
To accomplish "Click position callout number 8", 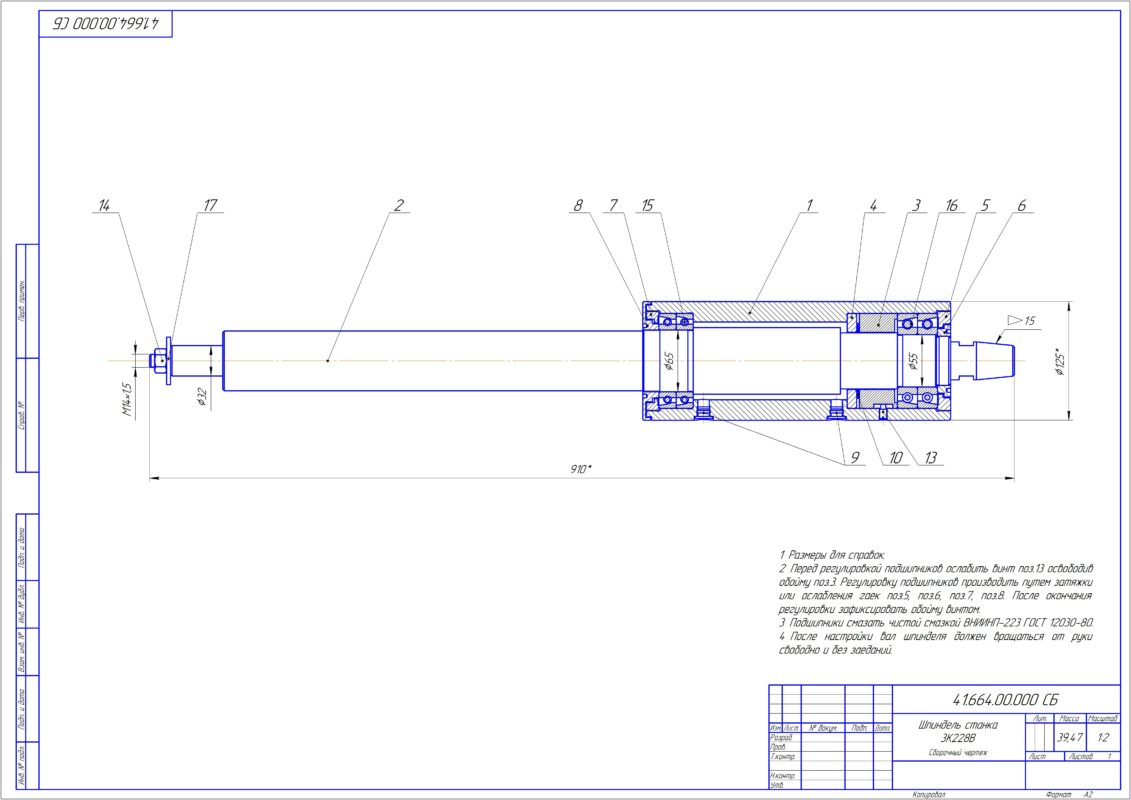I will (x=578, y=206).
